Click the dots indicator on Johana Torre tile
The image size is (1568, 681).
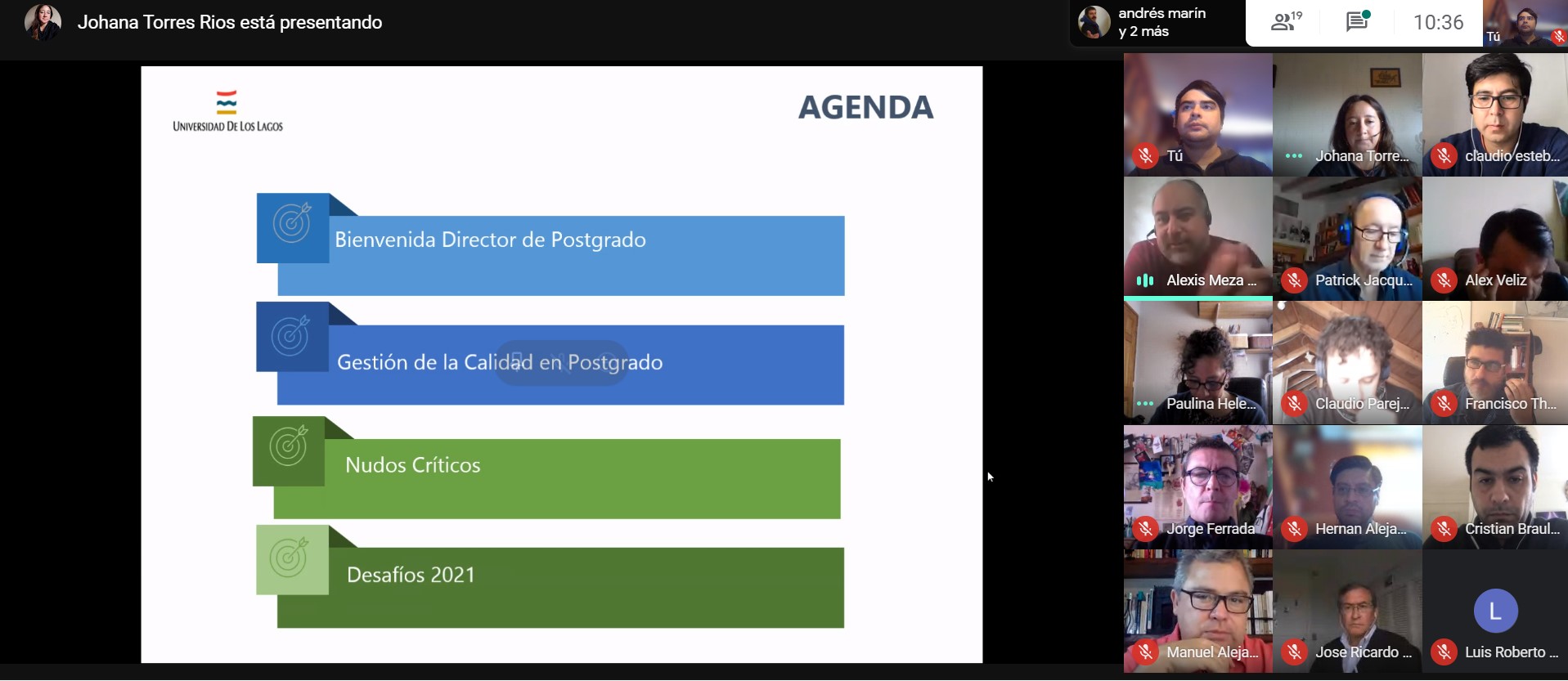[1294, 155]
